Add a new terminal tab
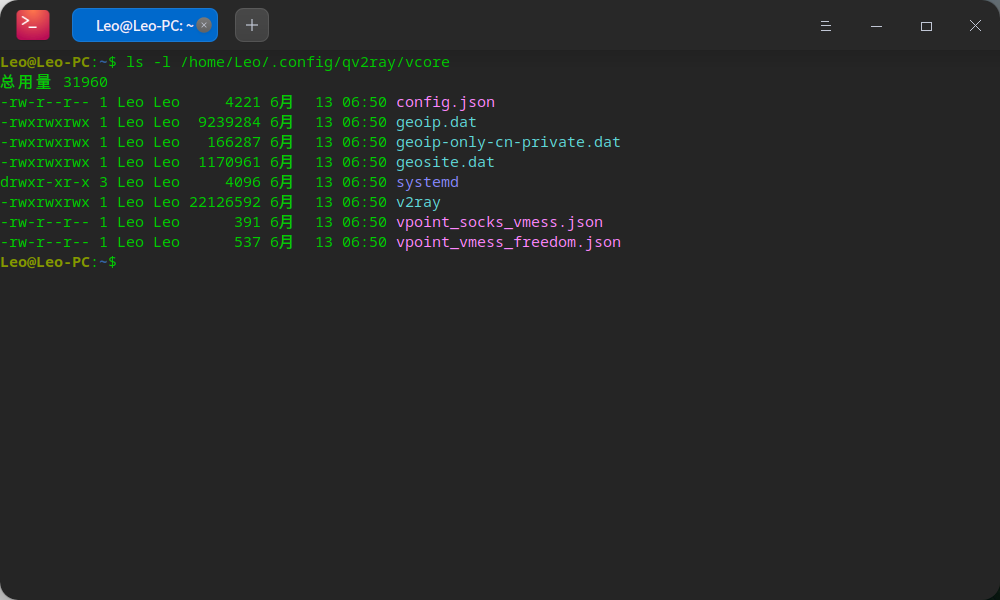The image size is (1000, 600). (x=252, y=25)
